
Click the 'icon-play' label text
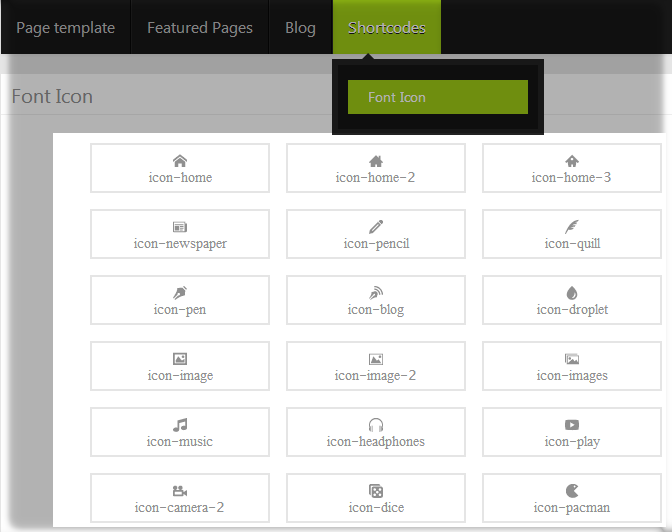point(572,442)
